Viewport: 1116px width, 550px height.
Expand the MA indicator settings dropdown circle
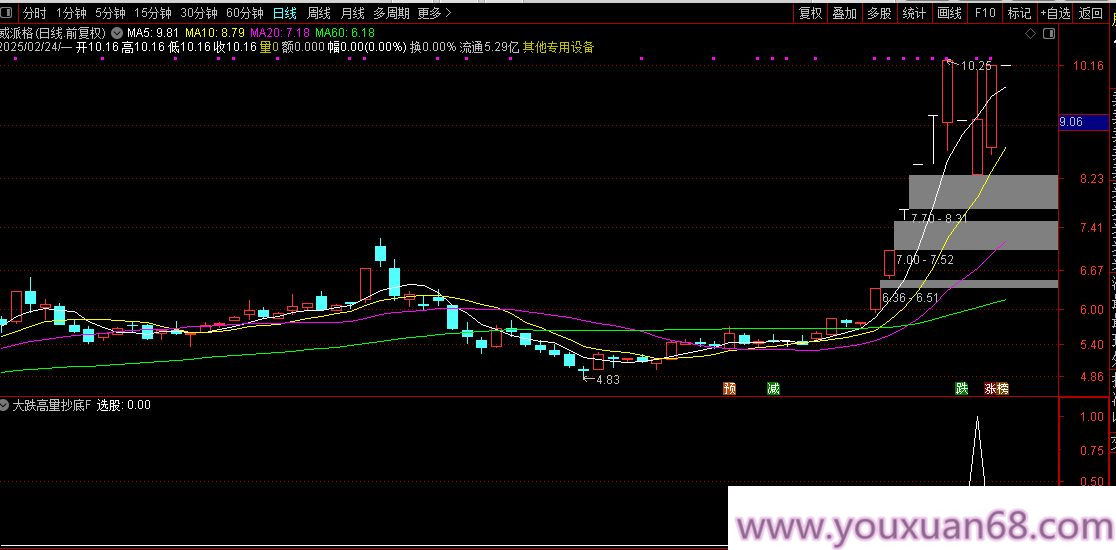[117, 33]
